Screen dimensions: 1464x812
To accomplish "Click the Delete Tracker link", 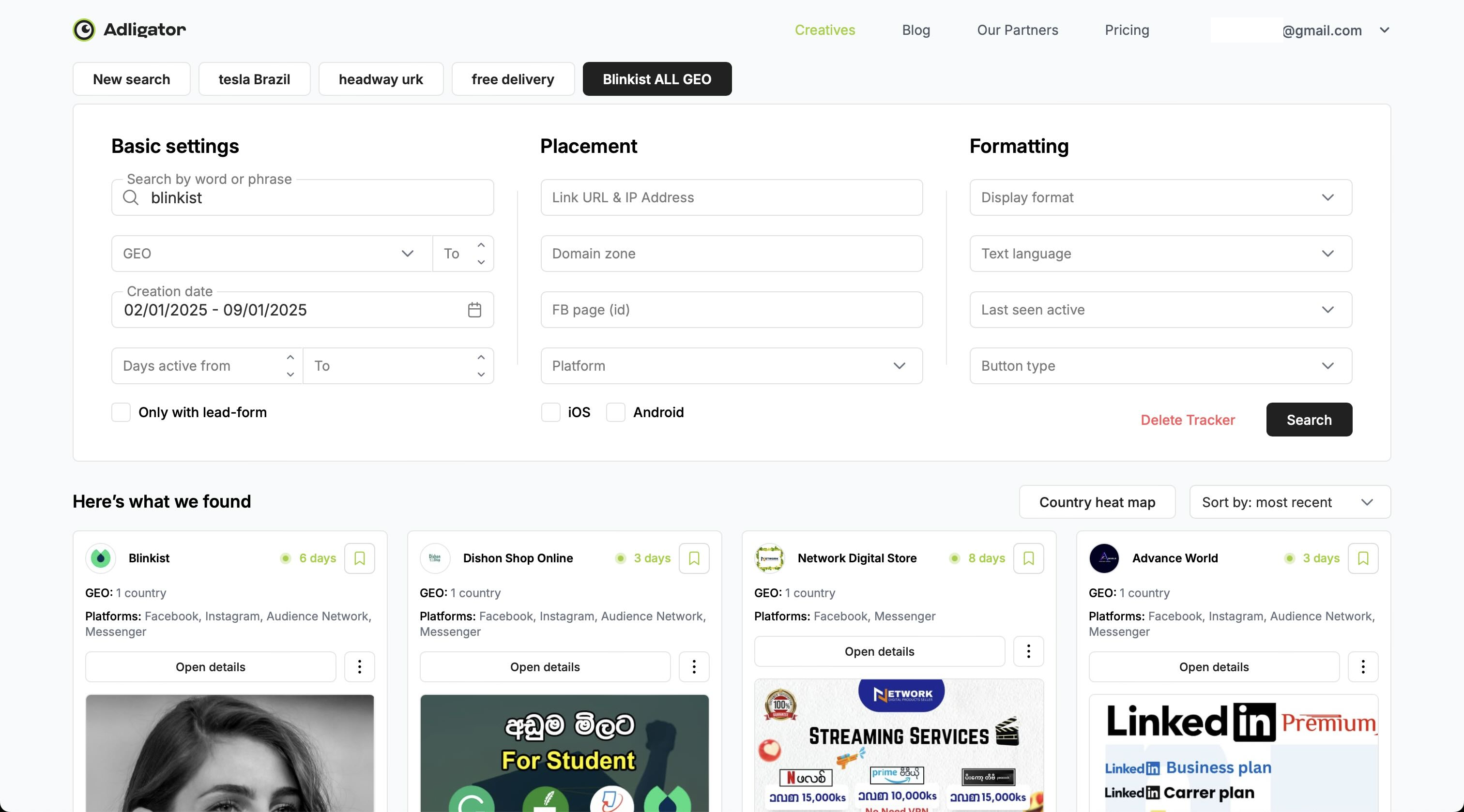I will click(x=1187, y=420).
